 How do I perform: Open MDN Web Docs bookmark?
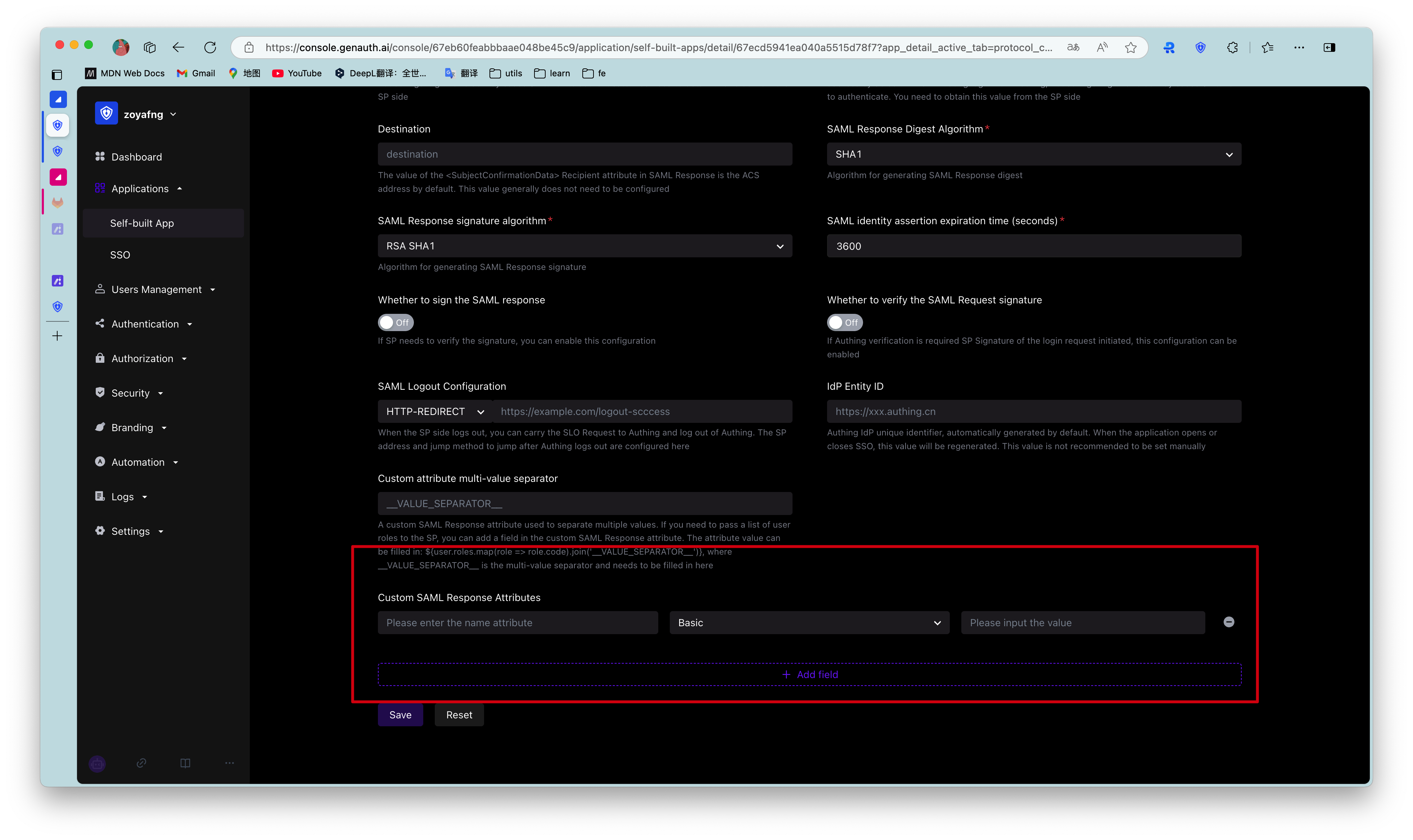tap(125, 73)
